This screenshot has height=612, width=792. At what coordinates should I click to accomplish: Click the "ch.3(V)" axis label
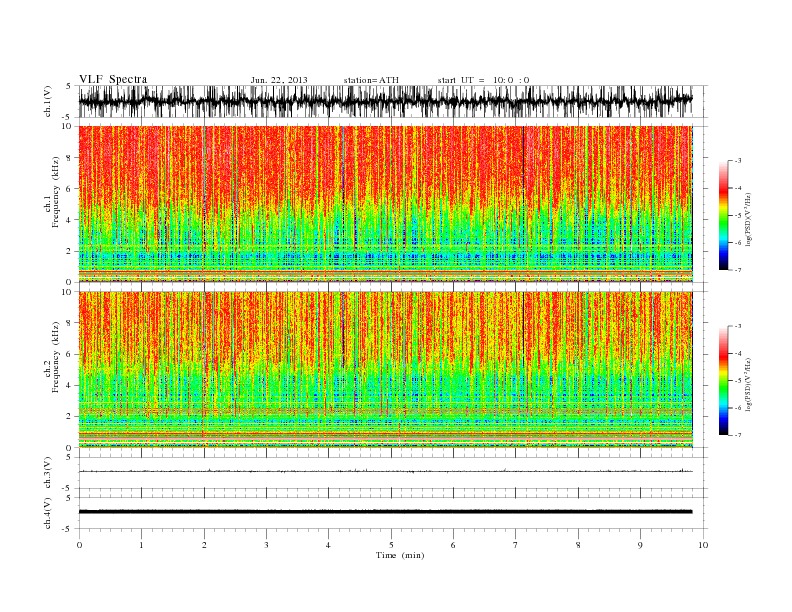coord(48,473)
